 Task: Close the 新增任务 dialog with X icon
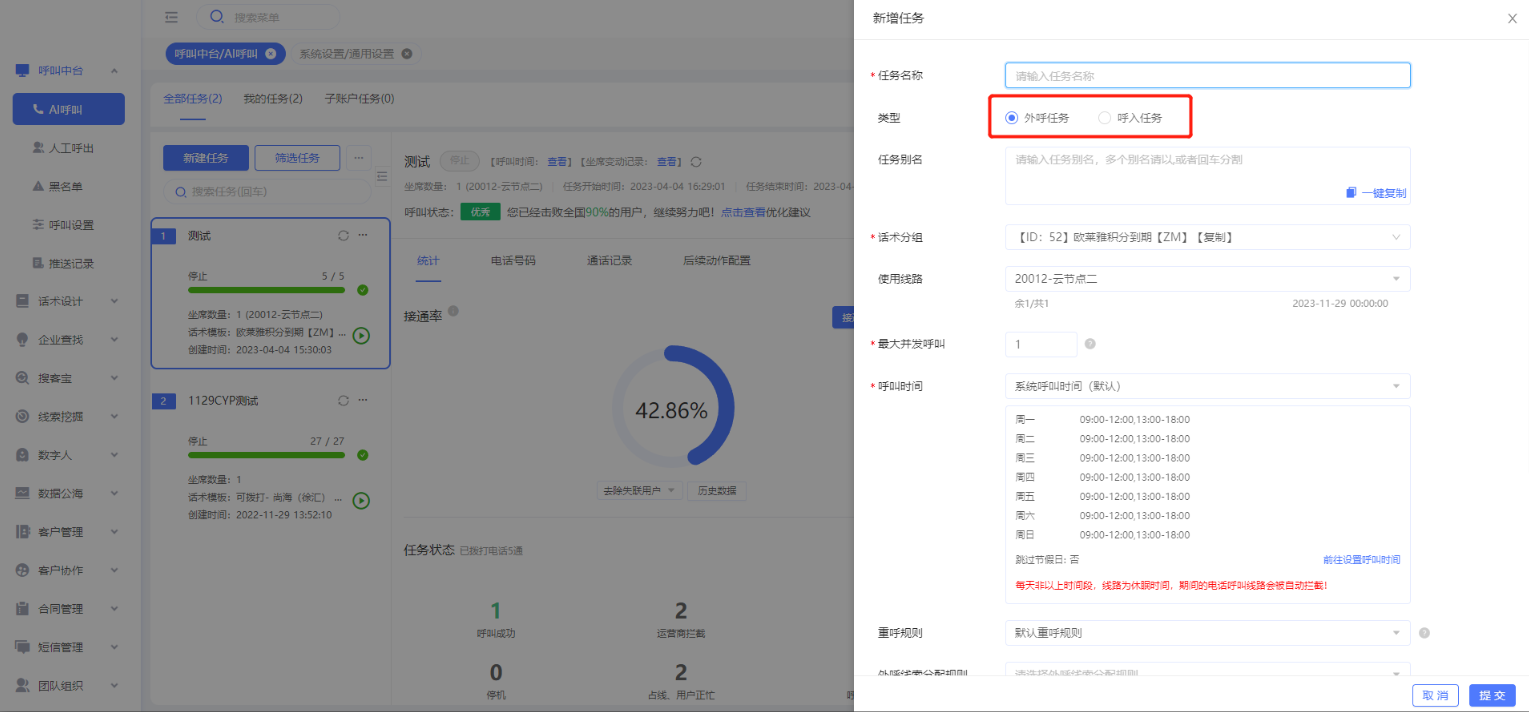1512,18
